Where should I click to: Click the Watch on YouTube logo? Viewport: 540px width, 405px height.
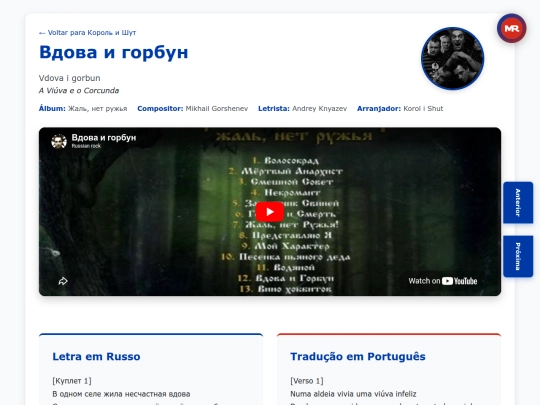[x=443, y=281]
